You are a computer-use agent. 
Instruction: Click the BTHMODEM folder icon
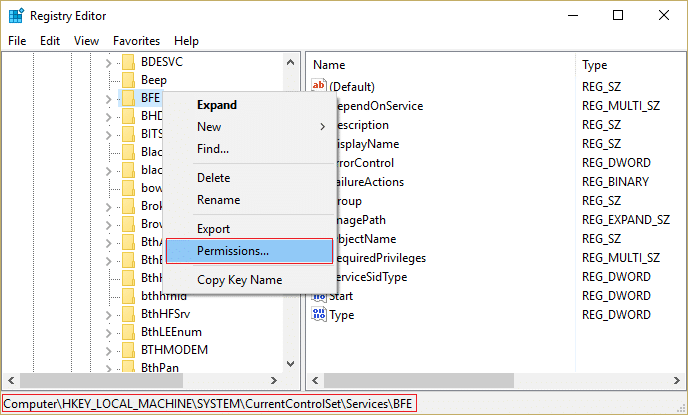point(127,350)
